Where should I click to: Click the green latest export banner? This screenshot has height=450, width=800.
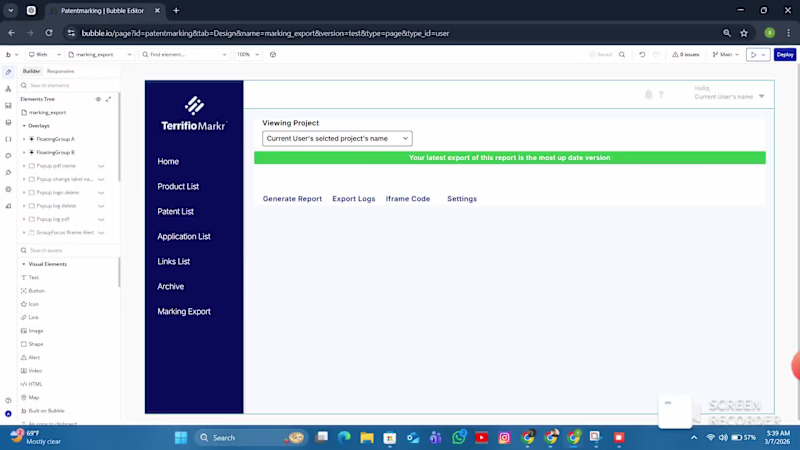click(x=510, y=158)
